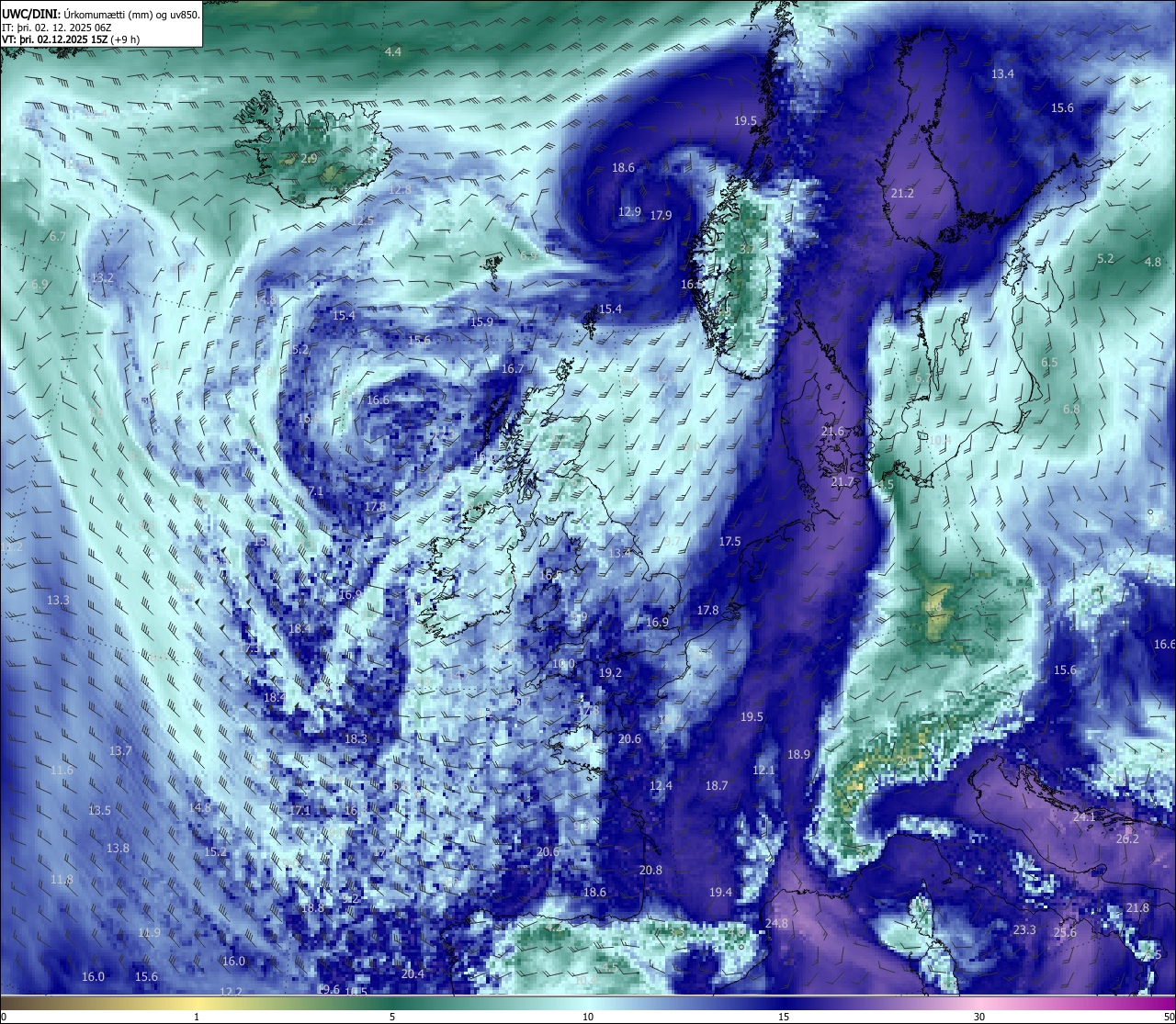
Task: Click the 7.1 value label
Action: coord(315,492)
